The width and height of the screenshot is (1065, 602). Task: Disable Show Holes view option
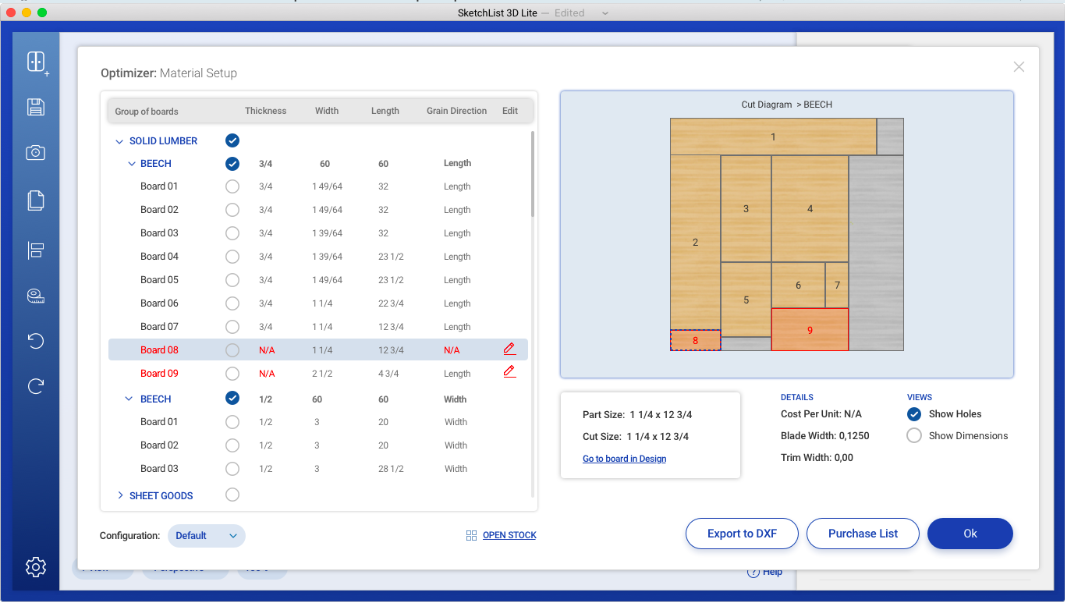(914, 414)
